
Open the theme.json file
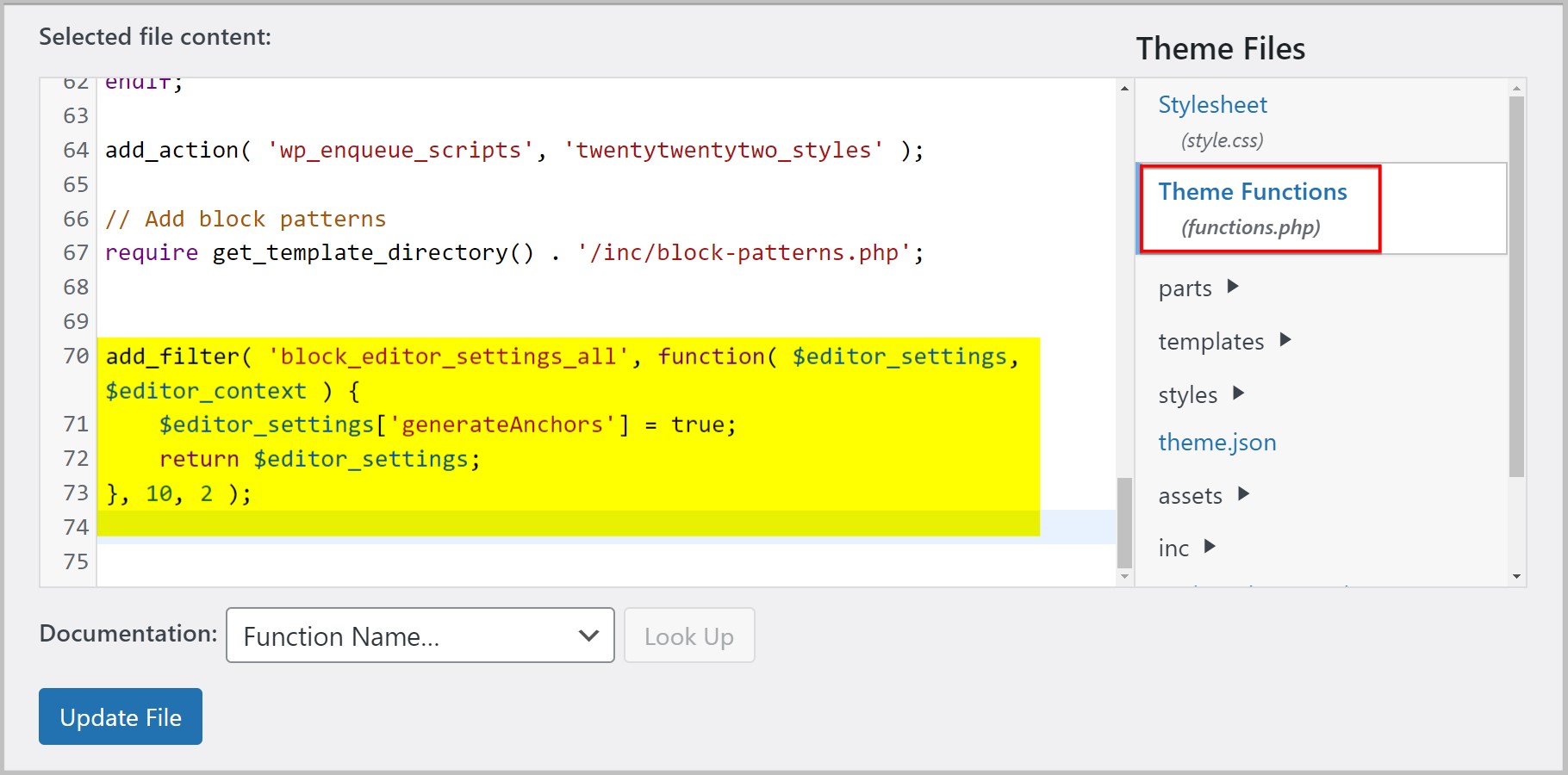(1216, 442)
